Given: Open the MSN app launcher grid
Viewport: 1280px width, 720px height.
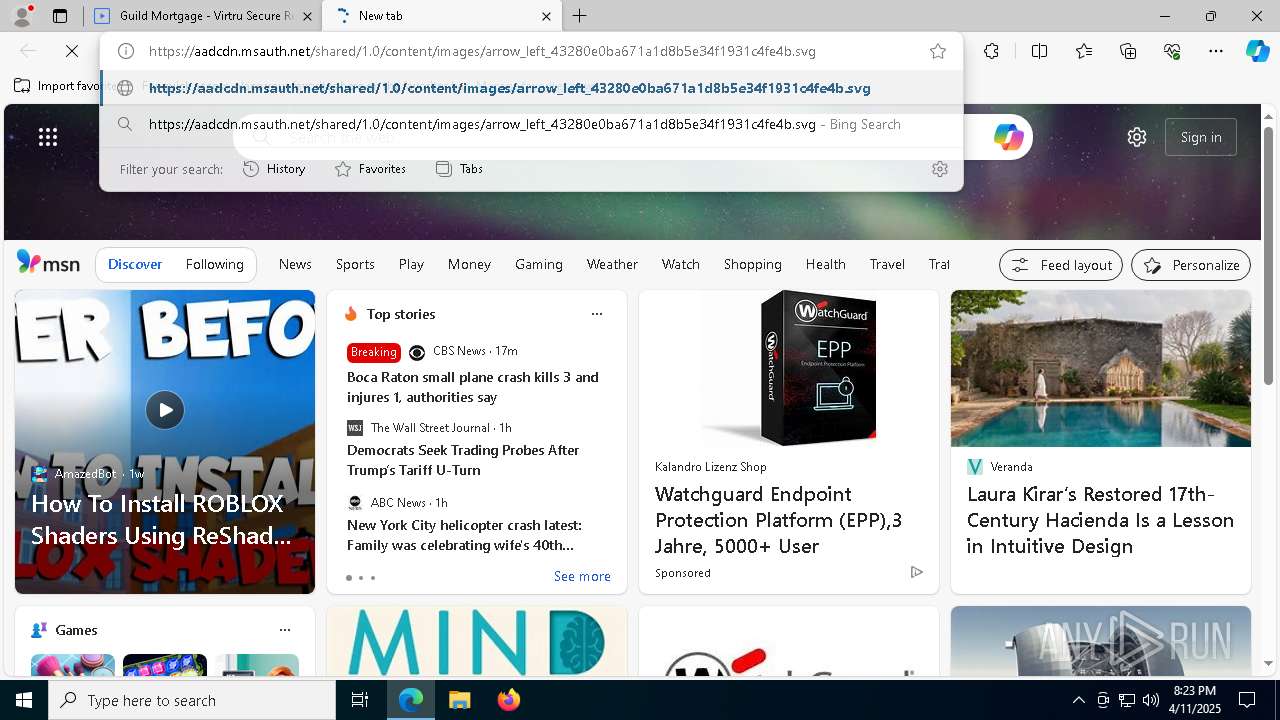Looking at the screenshot, I should point(48,137).
